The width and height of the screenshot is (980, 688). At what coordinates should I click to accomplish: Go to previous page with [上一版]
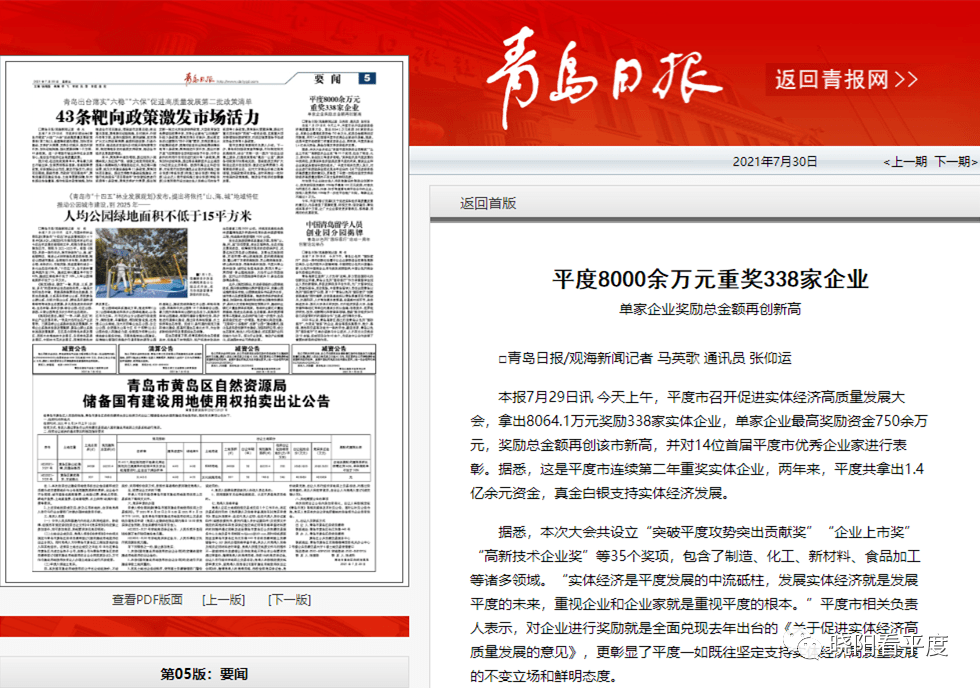point(224,599)
